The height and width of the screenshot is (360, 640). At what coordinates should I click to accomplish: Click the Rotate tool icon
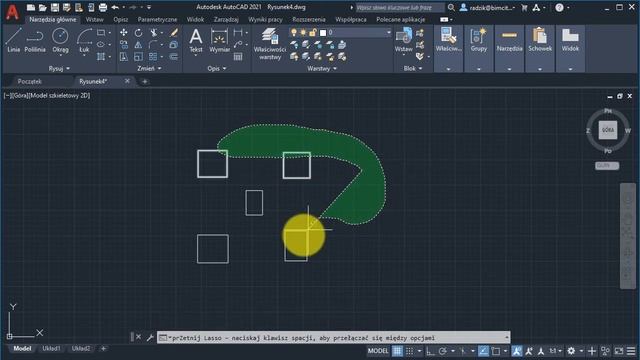139,32
